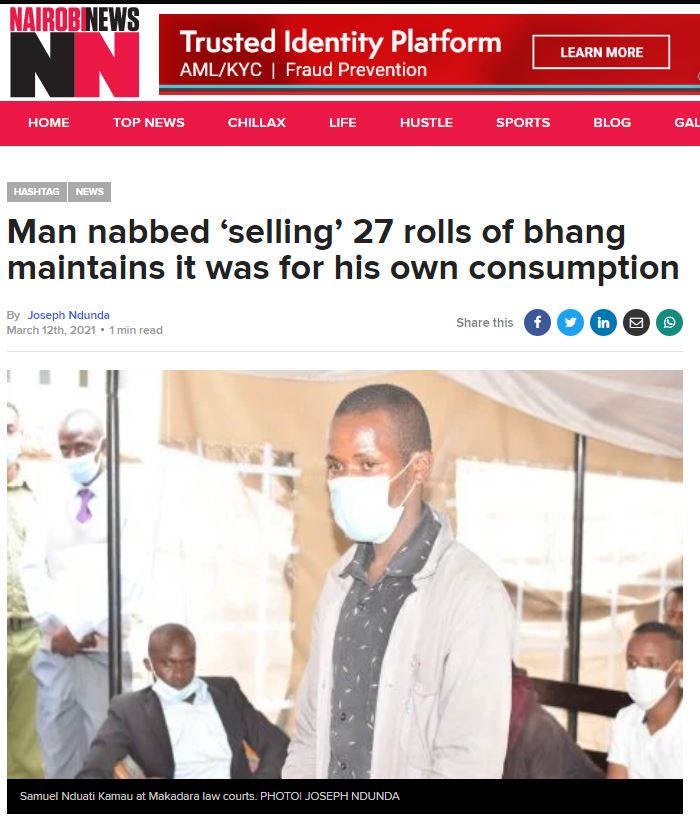Image resolution: width=700 pixels, height=825 pixels.
Task: Share article via WhatsApp icon
Action: [x=669, y=323]
